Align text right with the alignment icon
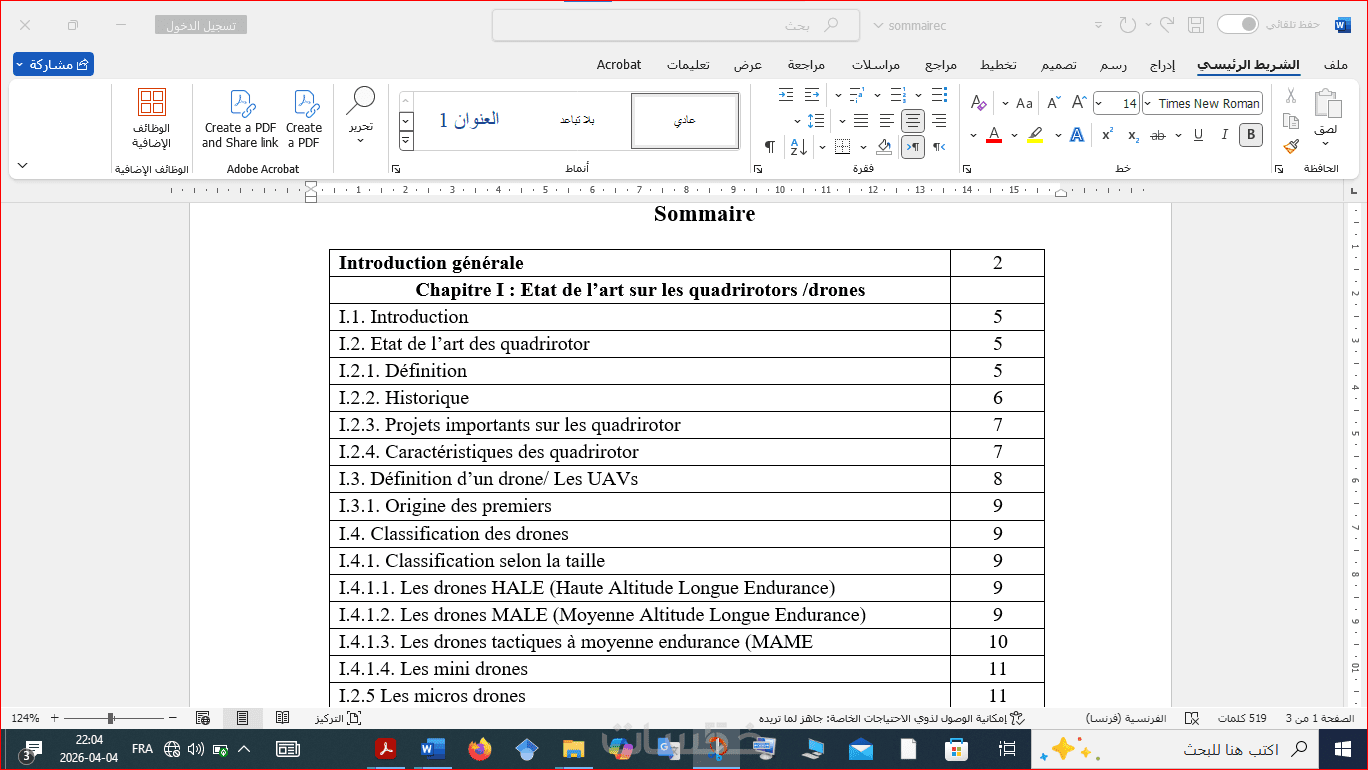 [938, 121]
